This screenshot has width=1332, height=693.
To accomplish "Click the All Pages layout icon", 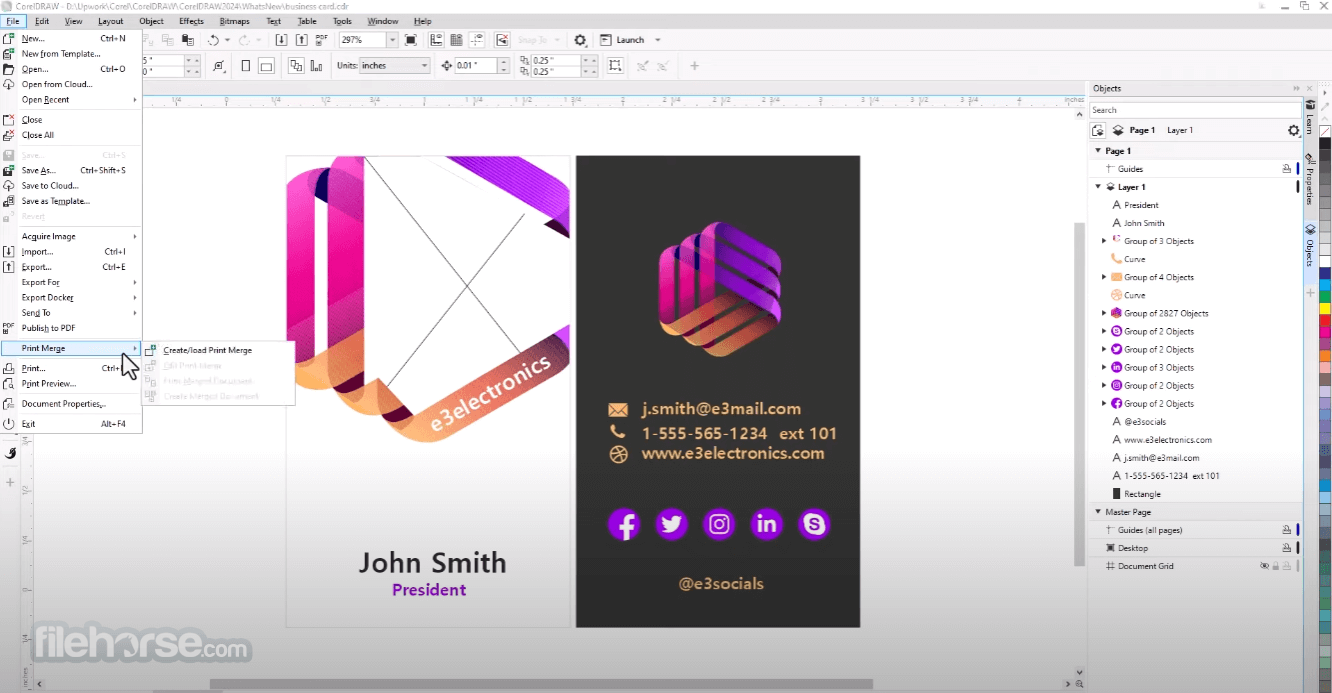I will pos(296,66).
